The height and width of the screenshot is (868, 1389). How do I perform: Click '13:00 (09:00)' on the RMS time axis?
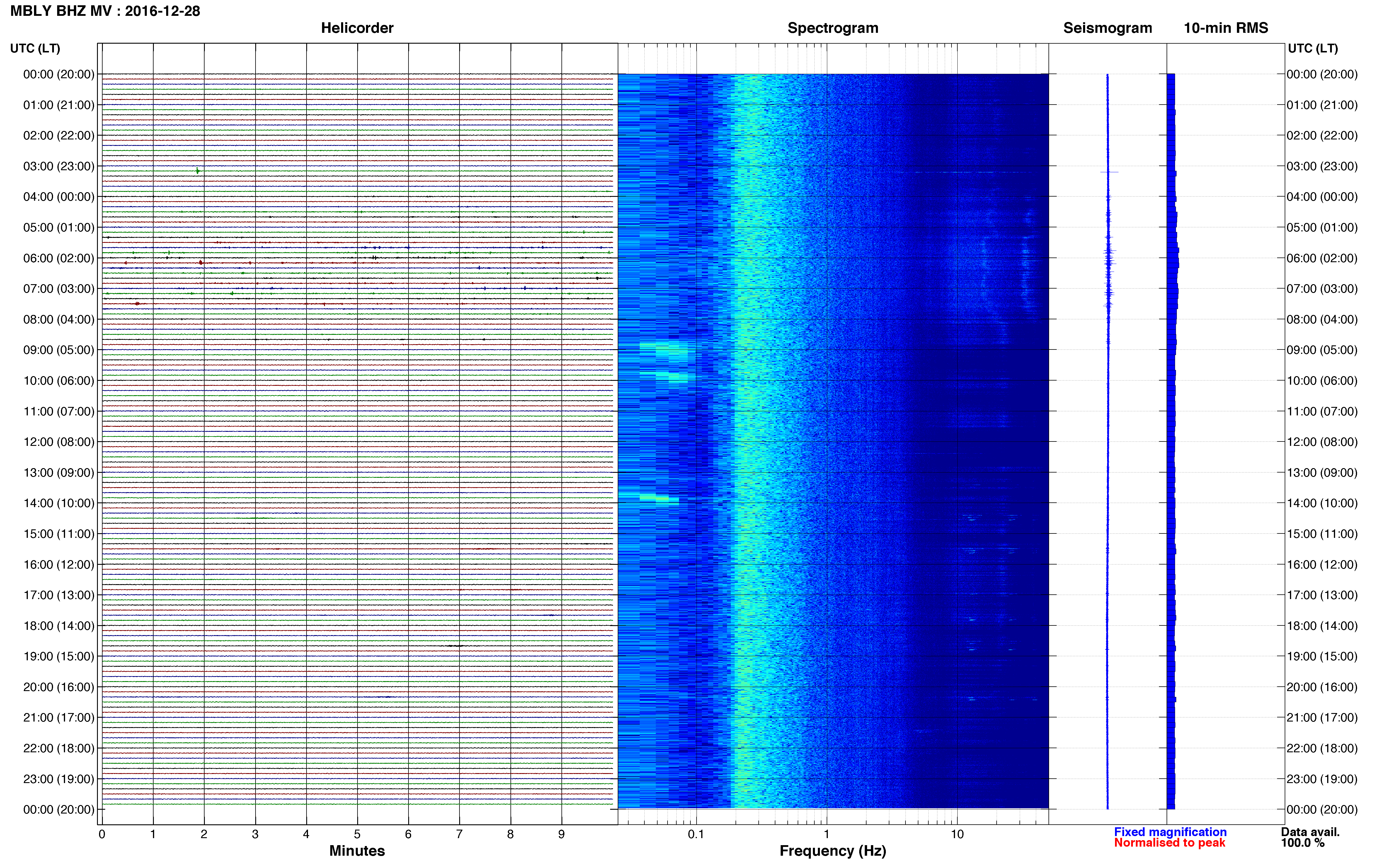tap(1322, 473)
